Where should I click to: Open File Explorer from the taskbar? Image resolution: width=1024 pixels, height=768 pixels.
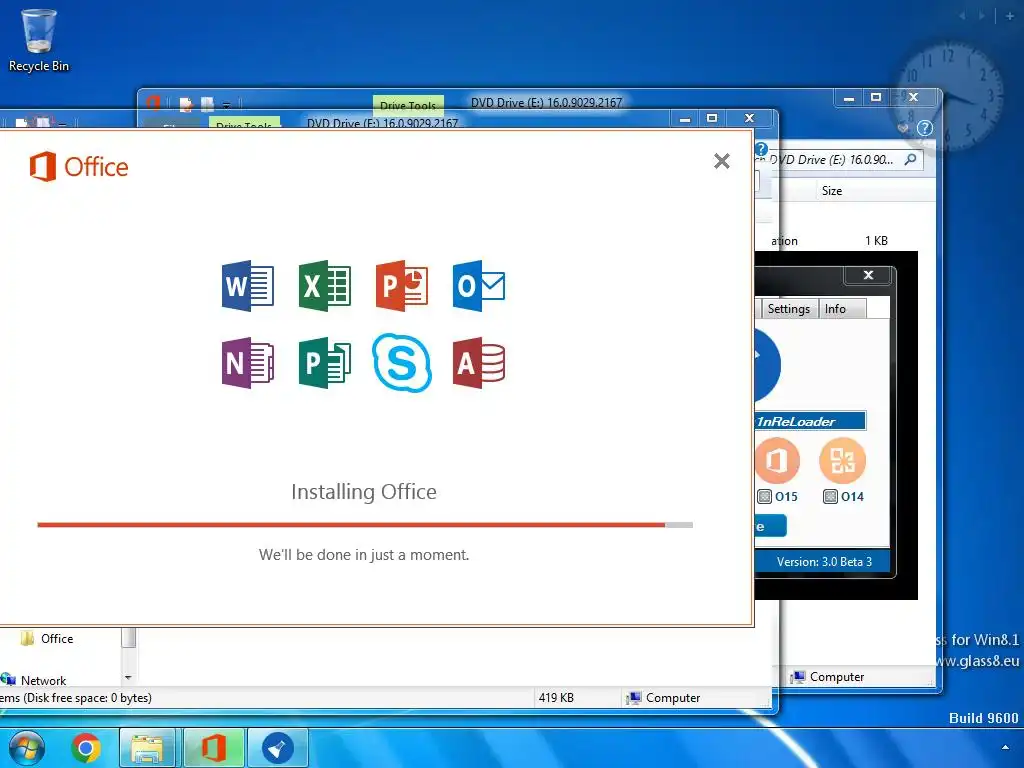(148, 748)
